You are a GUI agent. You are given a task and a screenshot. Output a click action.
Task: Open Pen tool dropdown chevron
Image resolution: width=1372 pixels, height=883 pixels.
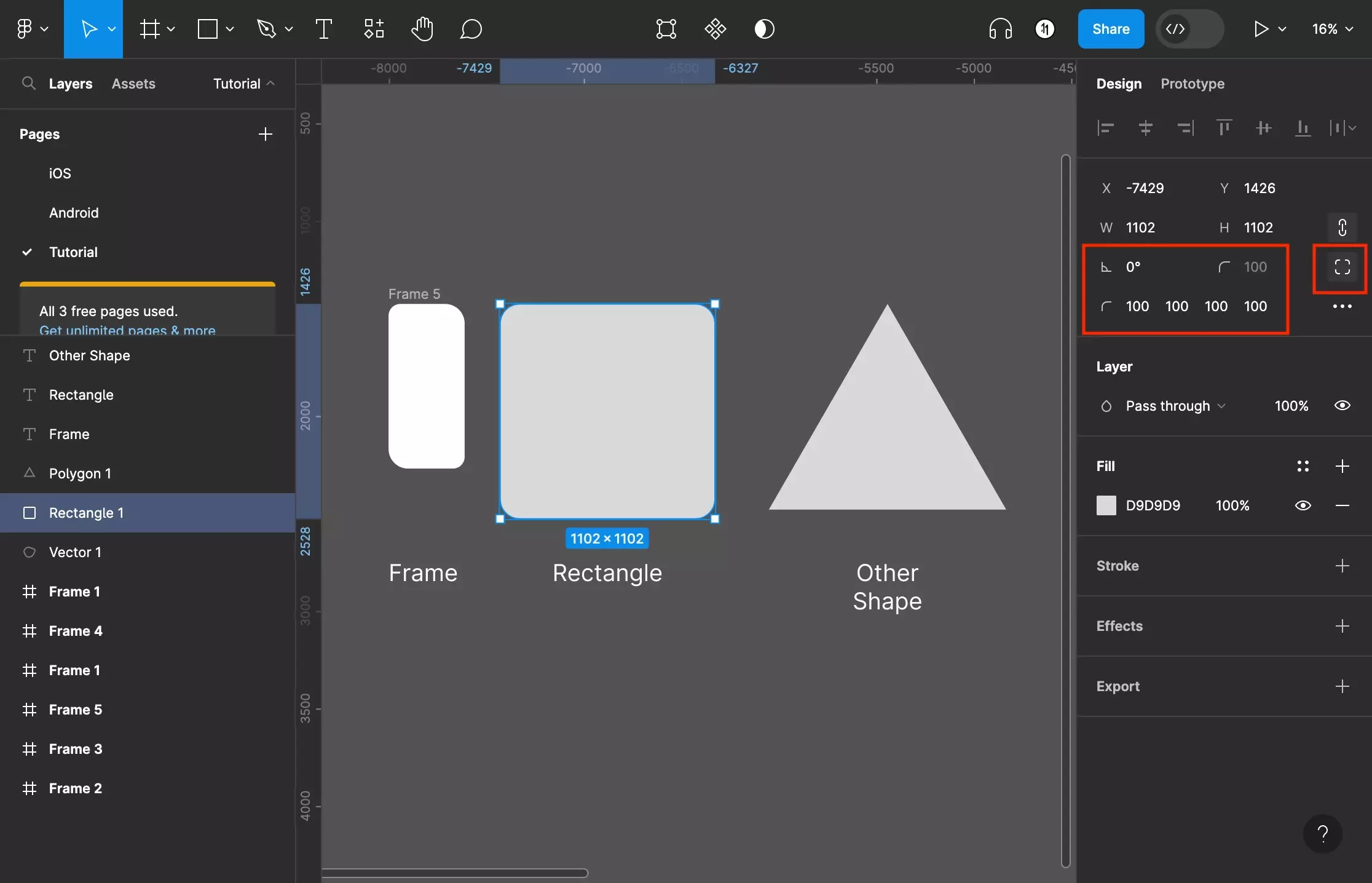(289, 29)
